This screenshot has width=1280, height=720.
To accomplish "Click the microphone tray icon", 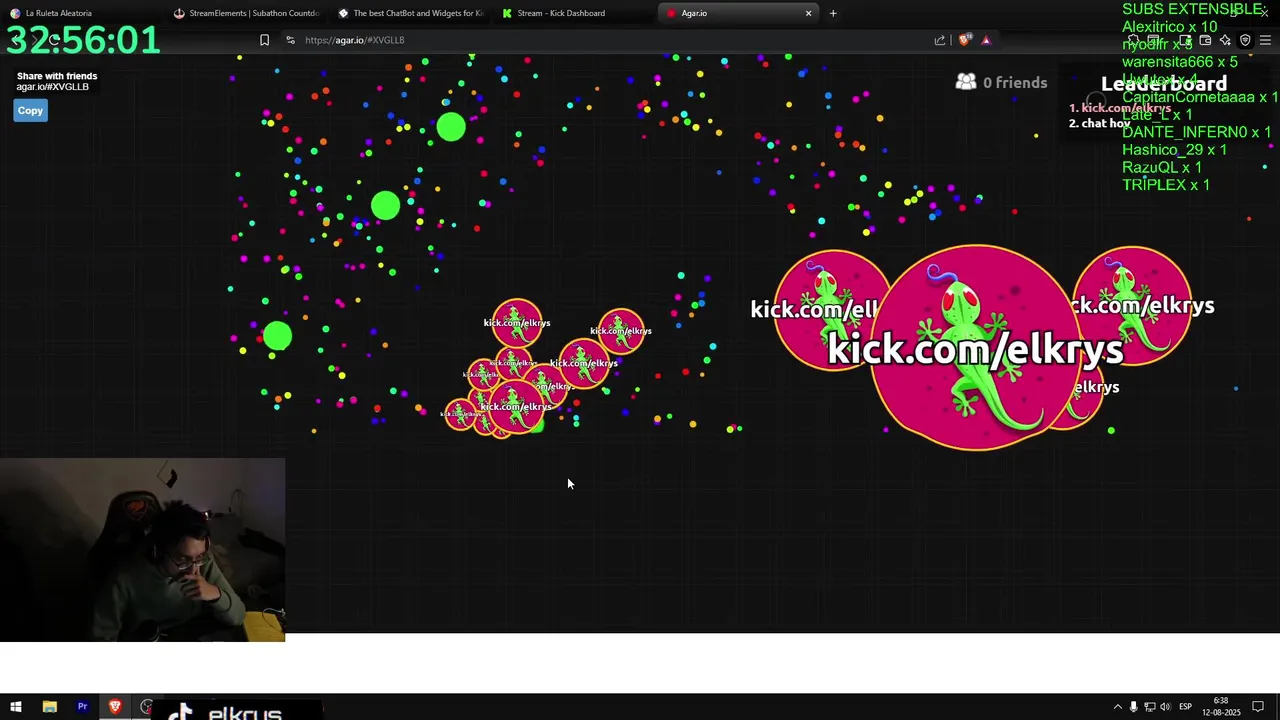I will 1133,707.
